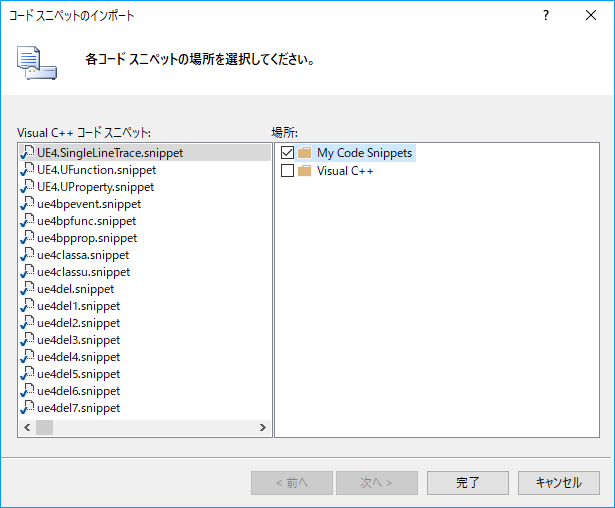Screen dimensions: 615x508
Task: Select ue4bpprop.snippet in the list
Action: pos(87,238)
